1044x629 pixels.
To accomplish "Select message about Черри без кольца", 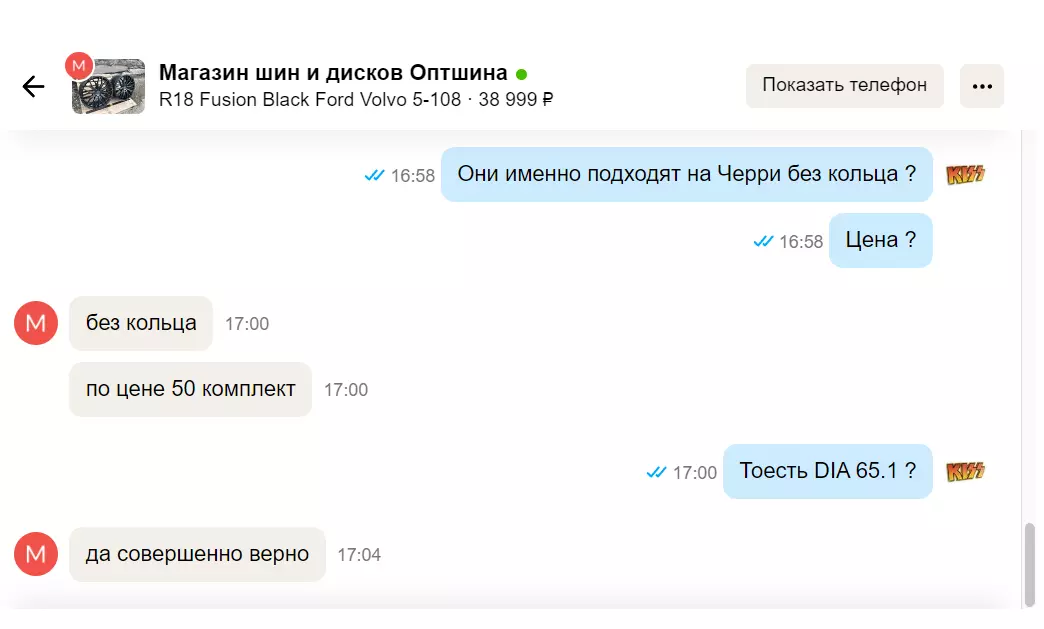I will 686,174.
